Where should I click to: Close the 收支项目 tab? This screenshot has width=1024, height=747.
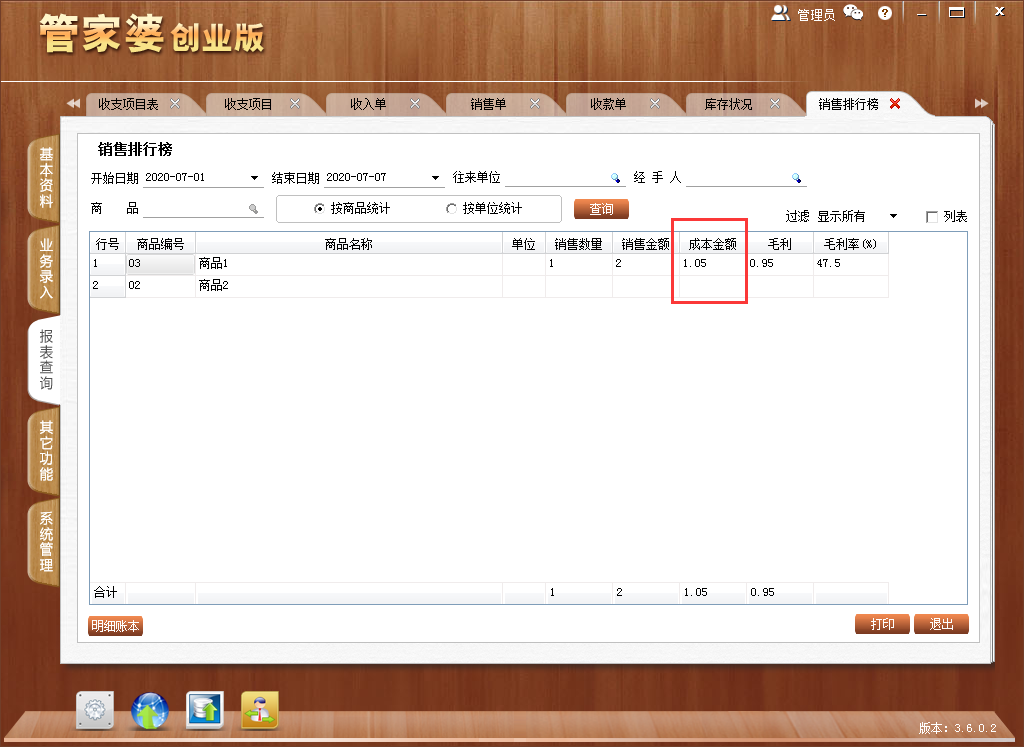pyautogui.click(x=295, y=104)
